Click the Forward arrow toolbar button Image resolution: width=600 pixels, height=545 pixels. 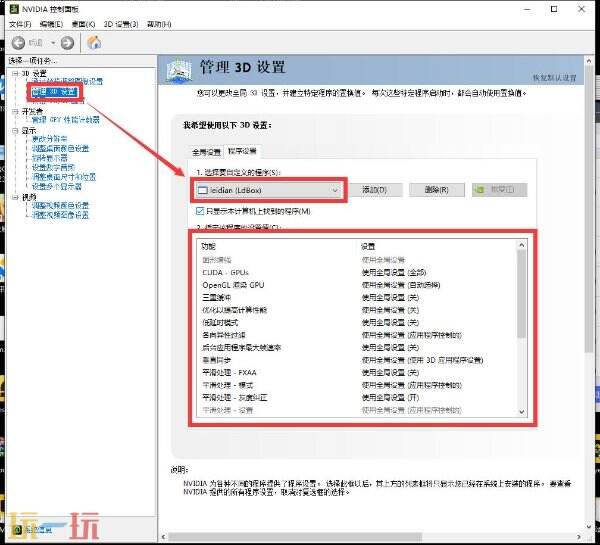pos(68,43)
